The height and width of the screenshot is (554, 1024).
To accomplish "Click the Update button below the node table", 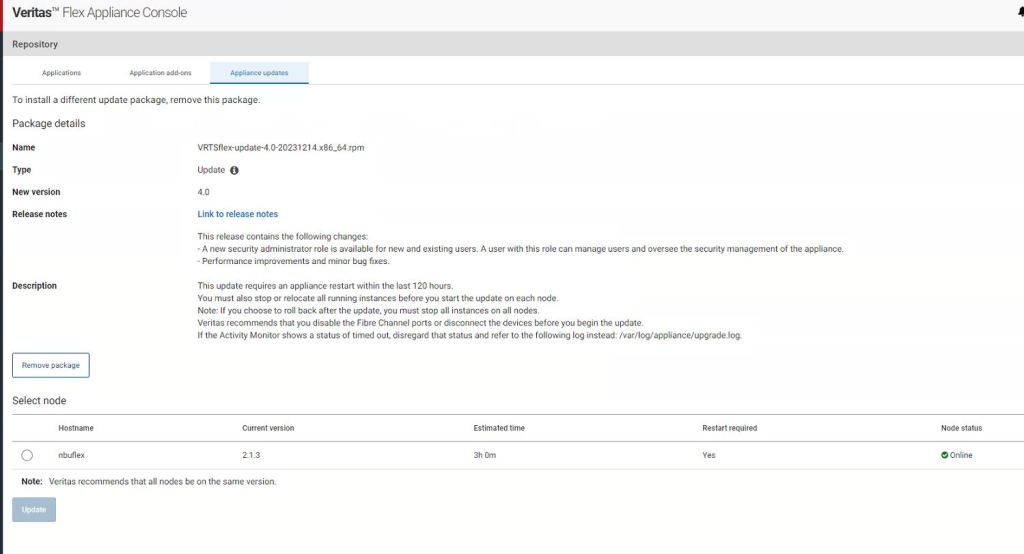I will pyautogui.click(x=34, y=509).
